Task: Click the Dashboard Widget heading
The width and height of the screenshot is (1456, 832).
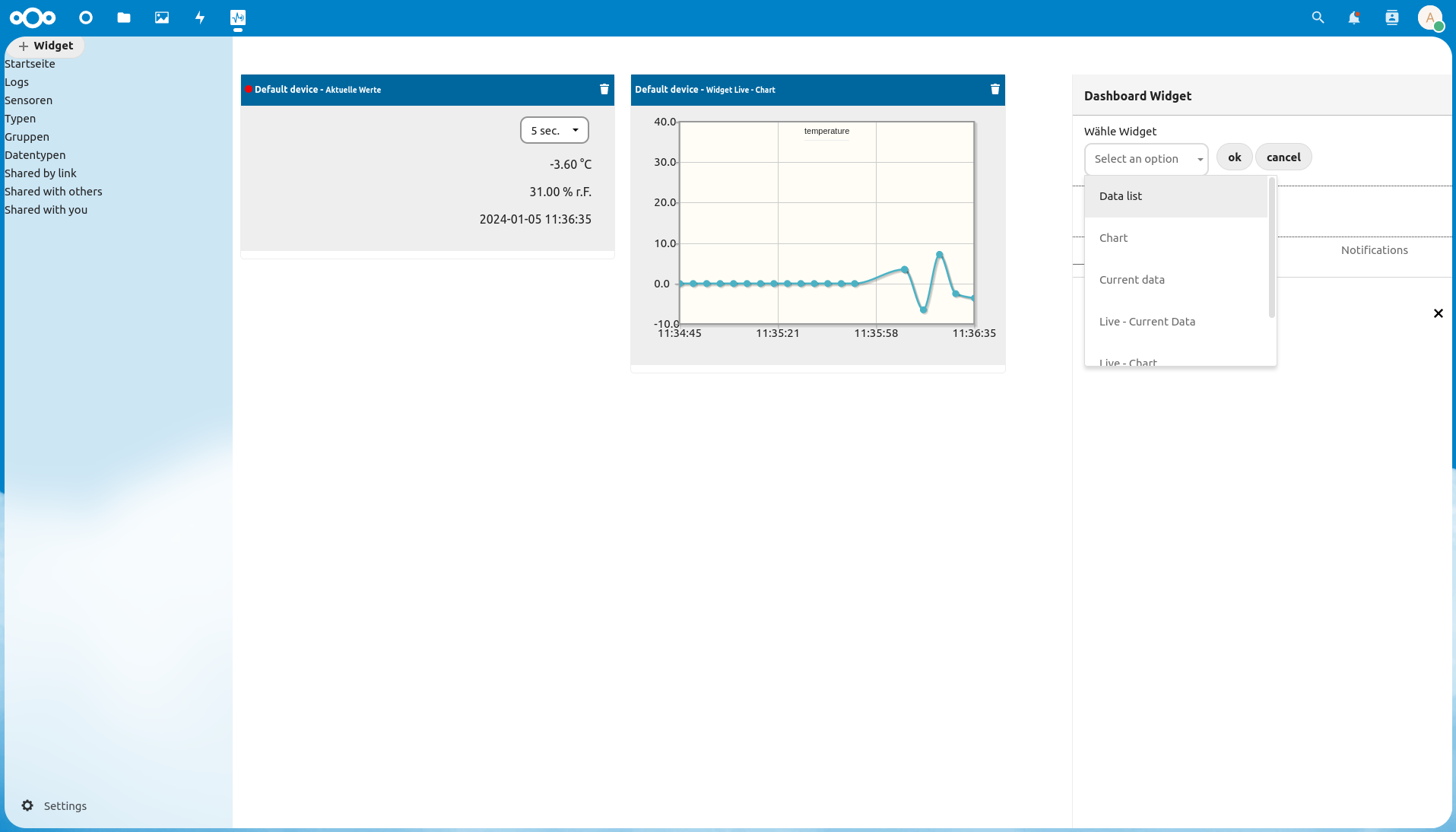Action: tap(1137, 96)
